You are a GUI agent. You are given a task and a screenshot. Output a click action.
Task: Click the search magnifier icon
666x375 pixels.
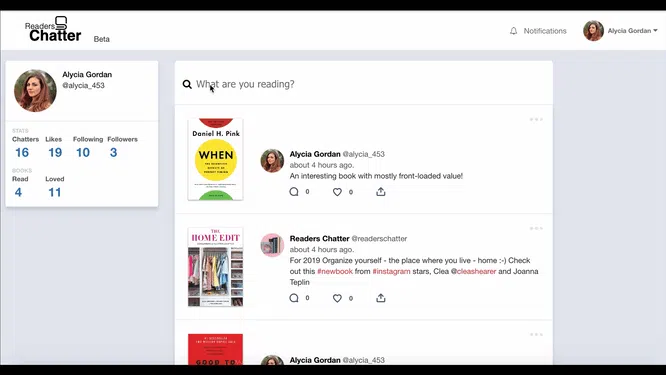pos(187,84)
